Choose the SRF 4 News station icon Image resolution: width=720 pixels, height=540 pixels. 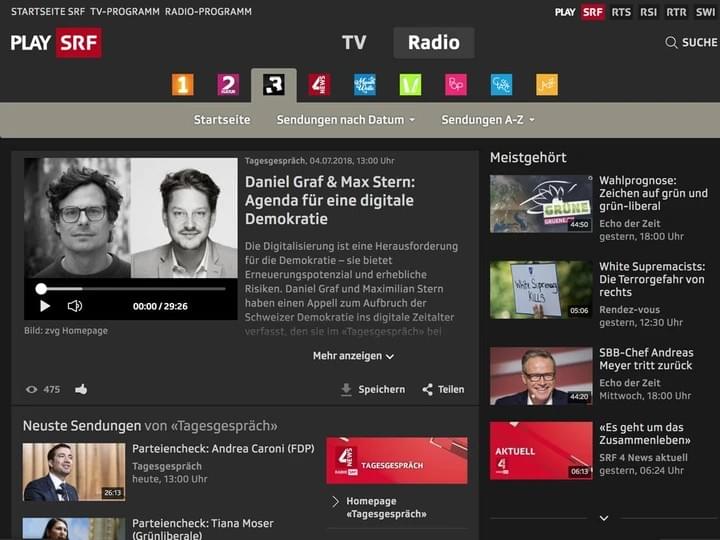point(319,85)
